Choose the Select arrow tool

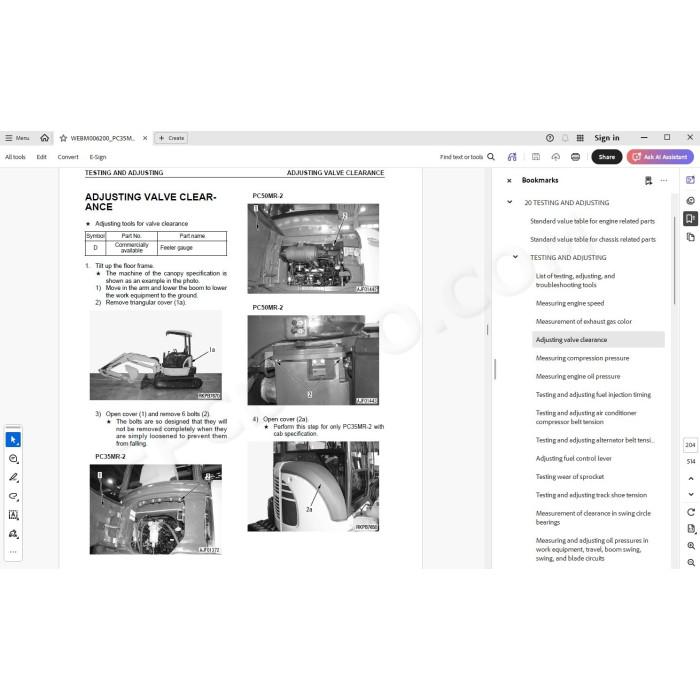(13, 440)
